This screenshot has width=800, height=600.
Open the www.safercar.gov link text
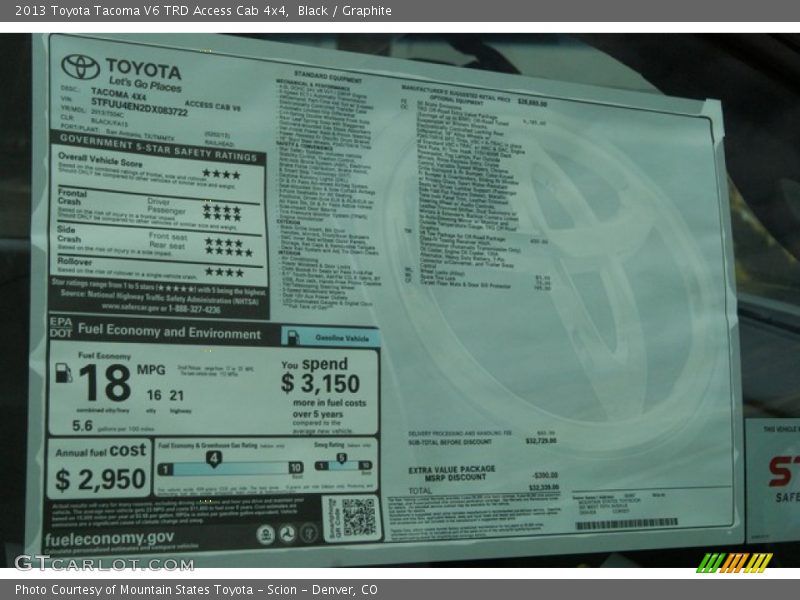pos(130,307)
